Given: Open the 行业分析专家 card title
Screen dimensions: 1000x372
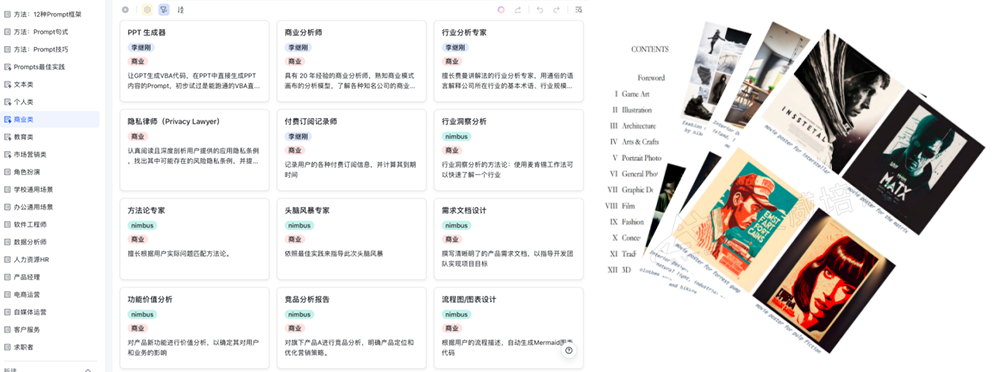Looking at the screenshot, I should (464, 33).
